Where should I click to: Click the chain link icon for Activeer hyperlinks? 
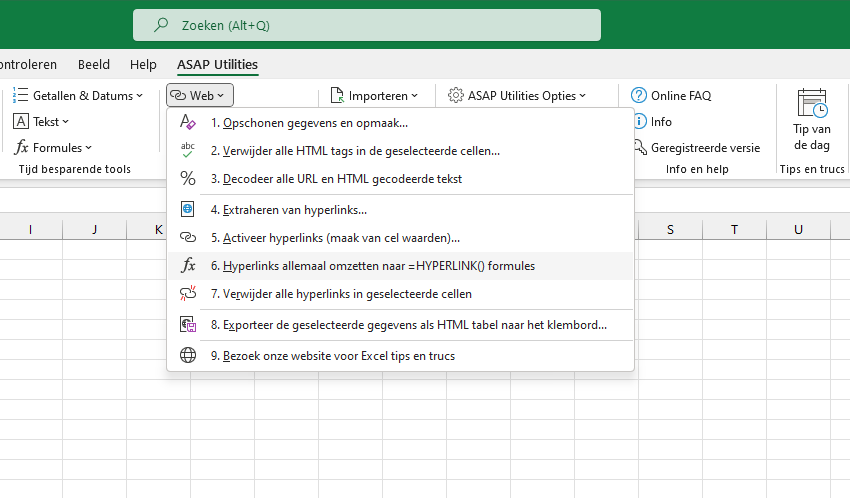pos(188,237)
